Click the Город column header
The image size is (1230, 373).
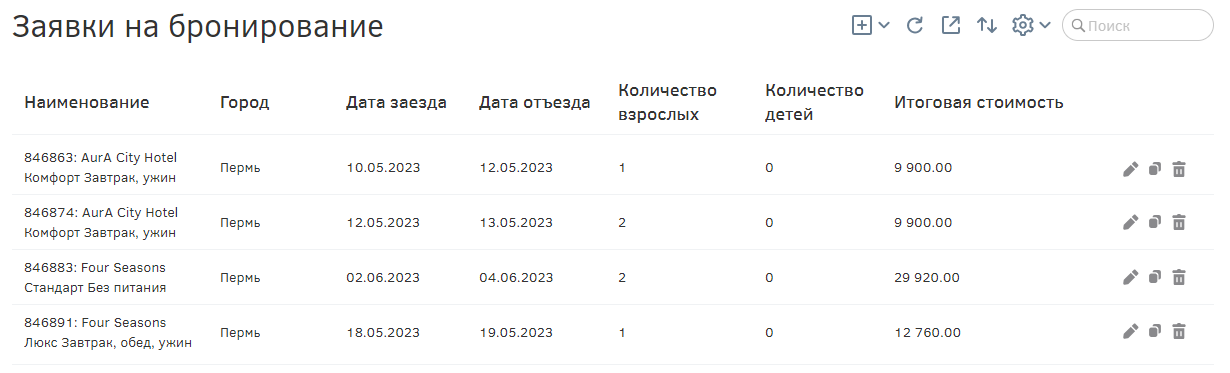[x=244, y=102]
